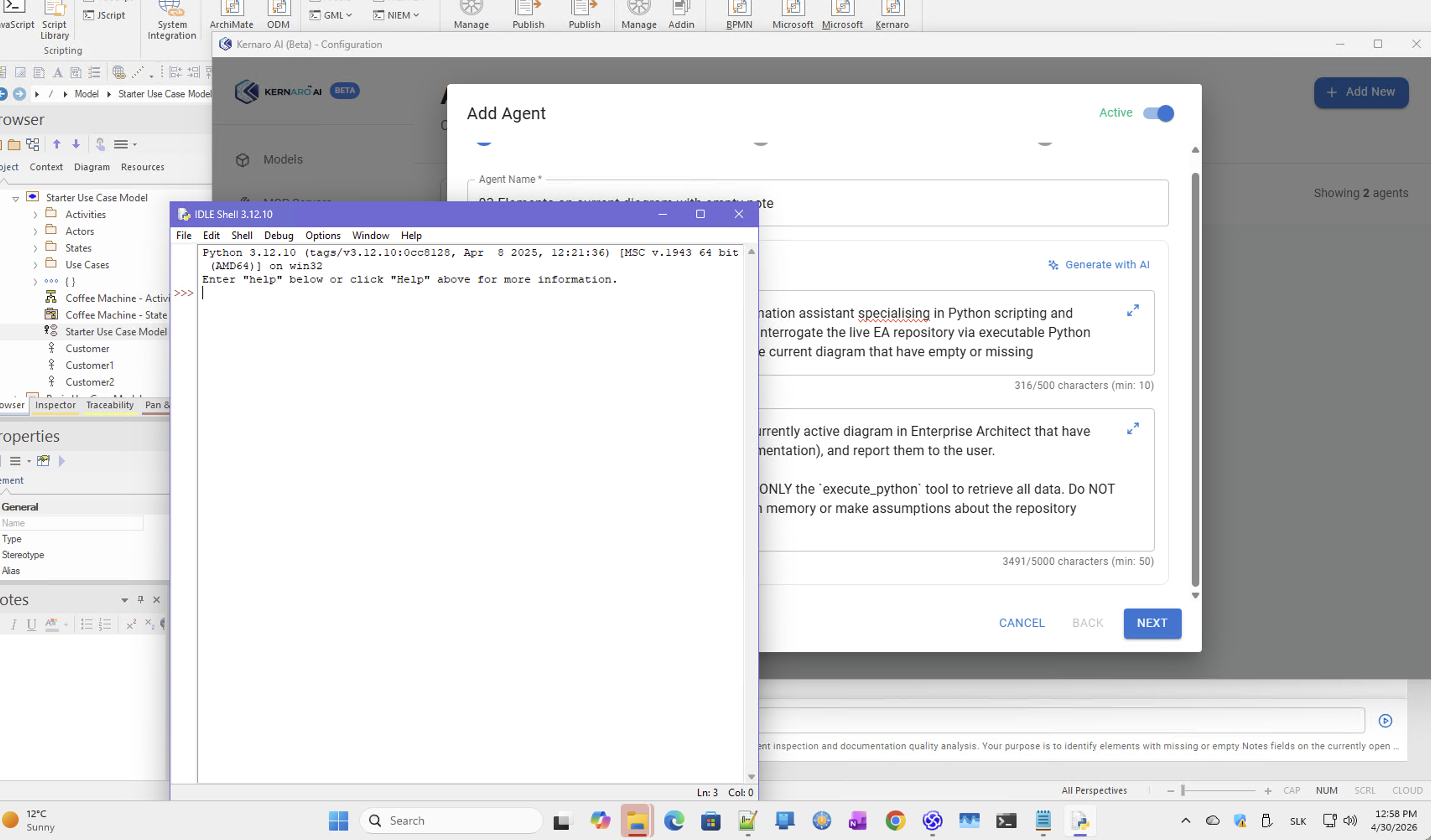This screenshot has width=1431, height=840.
Task: Click the zoom slider in status bar
Action: pyautogui.click(x=1219, y=790)
